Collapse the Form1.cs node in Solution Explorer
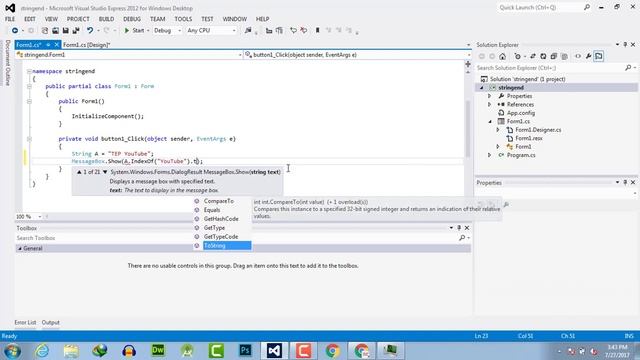The image size is (640, 360). coord(490,121)
